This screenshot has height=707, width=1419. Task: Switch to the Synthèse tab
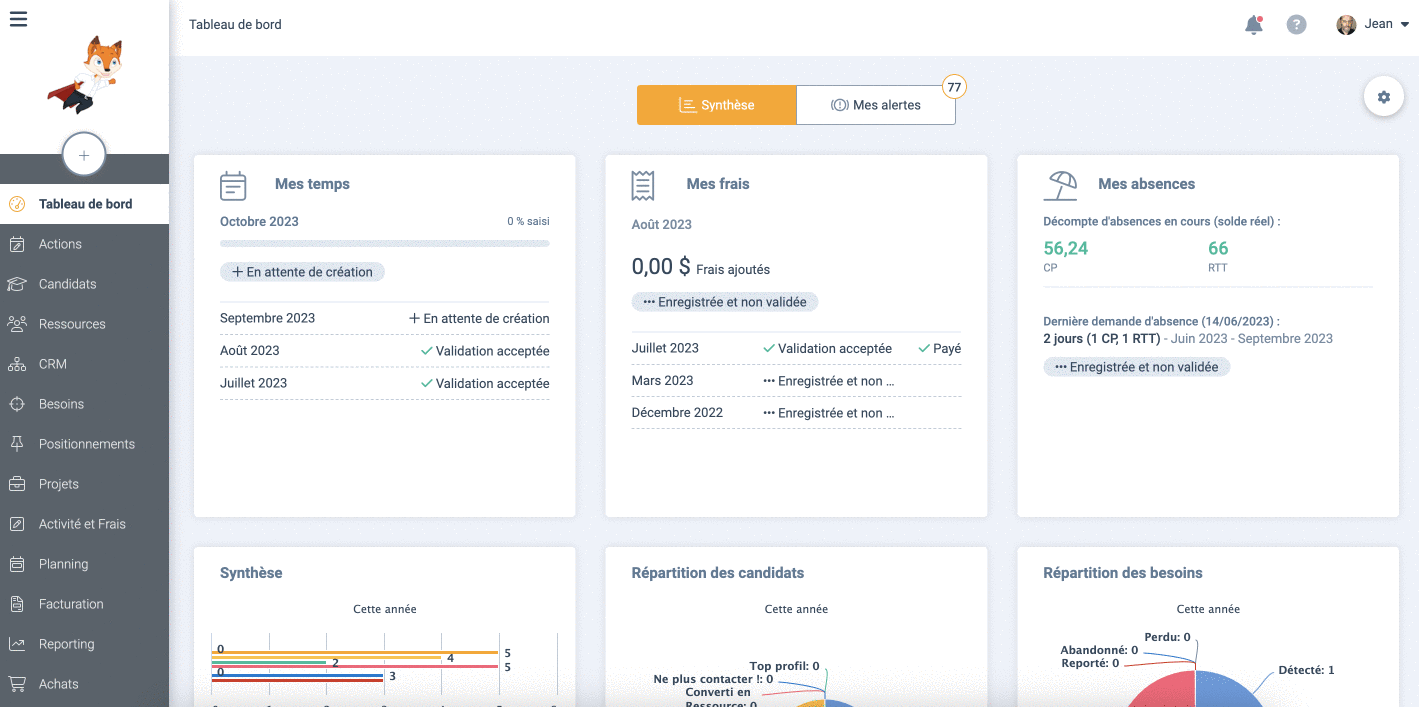coord(716,105)
